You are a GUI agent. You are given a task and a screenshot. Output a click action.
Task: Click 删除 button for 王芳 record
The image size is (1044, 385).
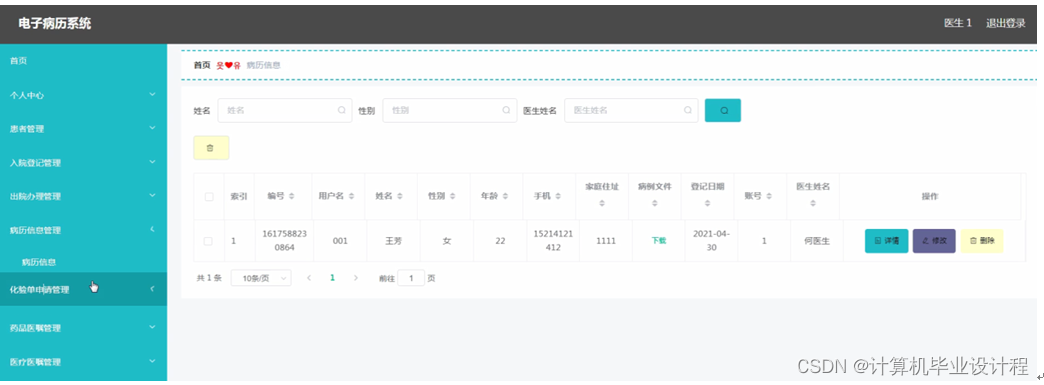point(982,241)
